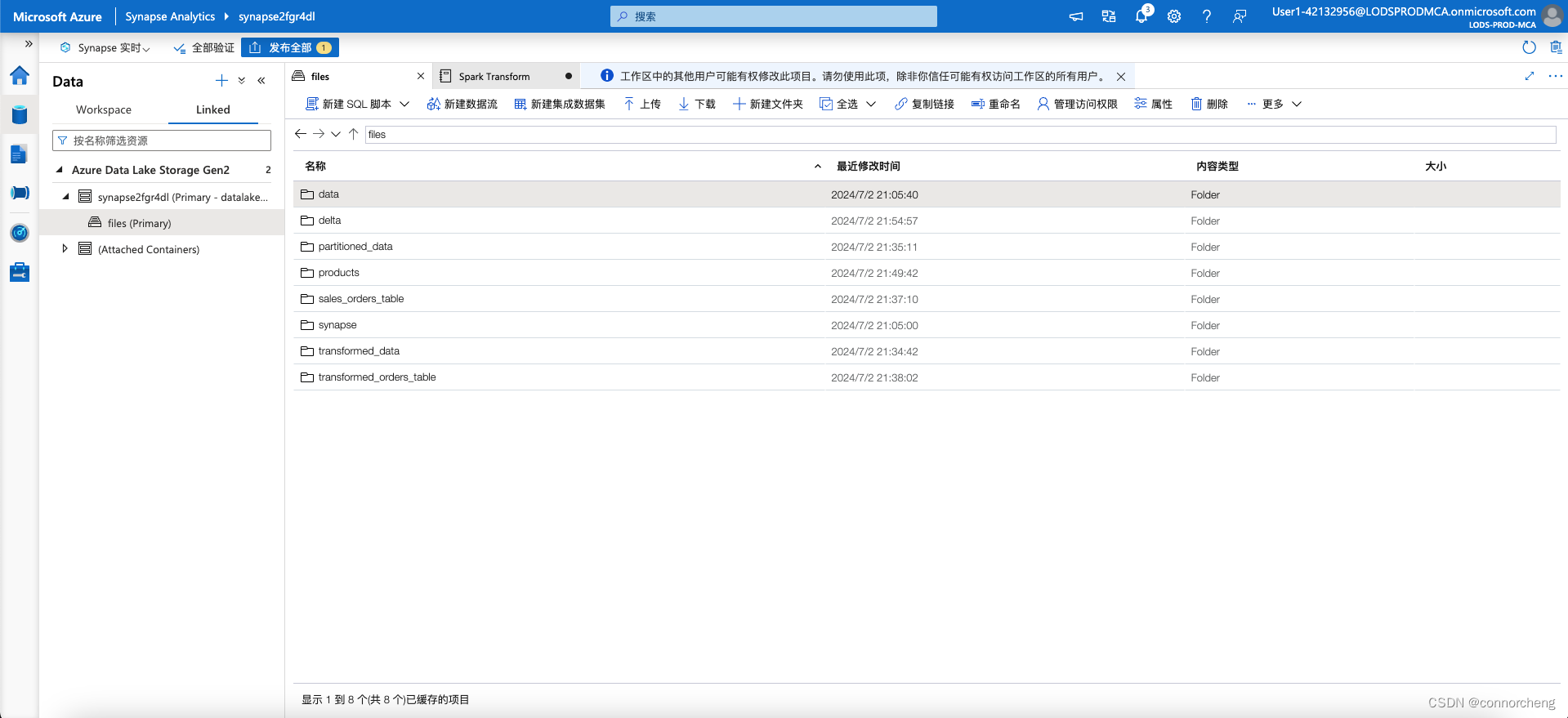Select the delta folder row
Viewport: 1568px width, 718px height.
[927, 221]
